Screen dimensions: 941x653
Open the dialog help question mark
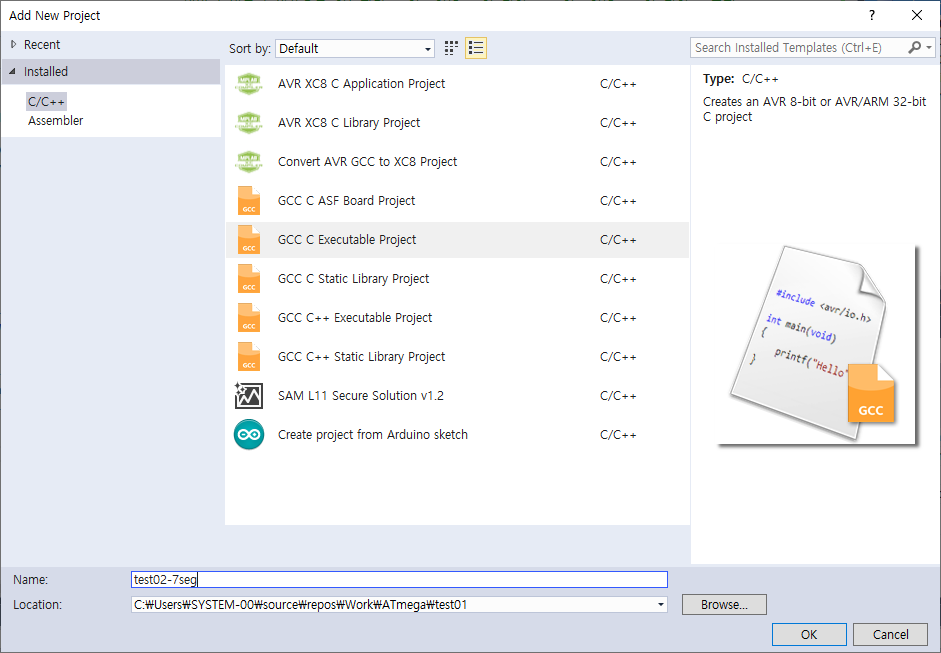872,16
